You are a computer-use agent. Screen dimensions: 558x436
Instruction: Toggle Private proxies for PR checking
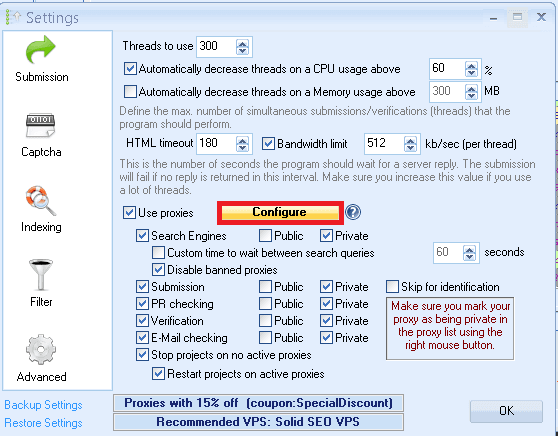(326, 304)
